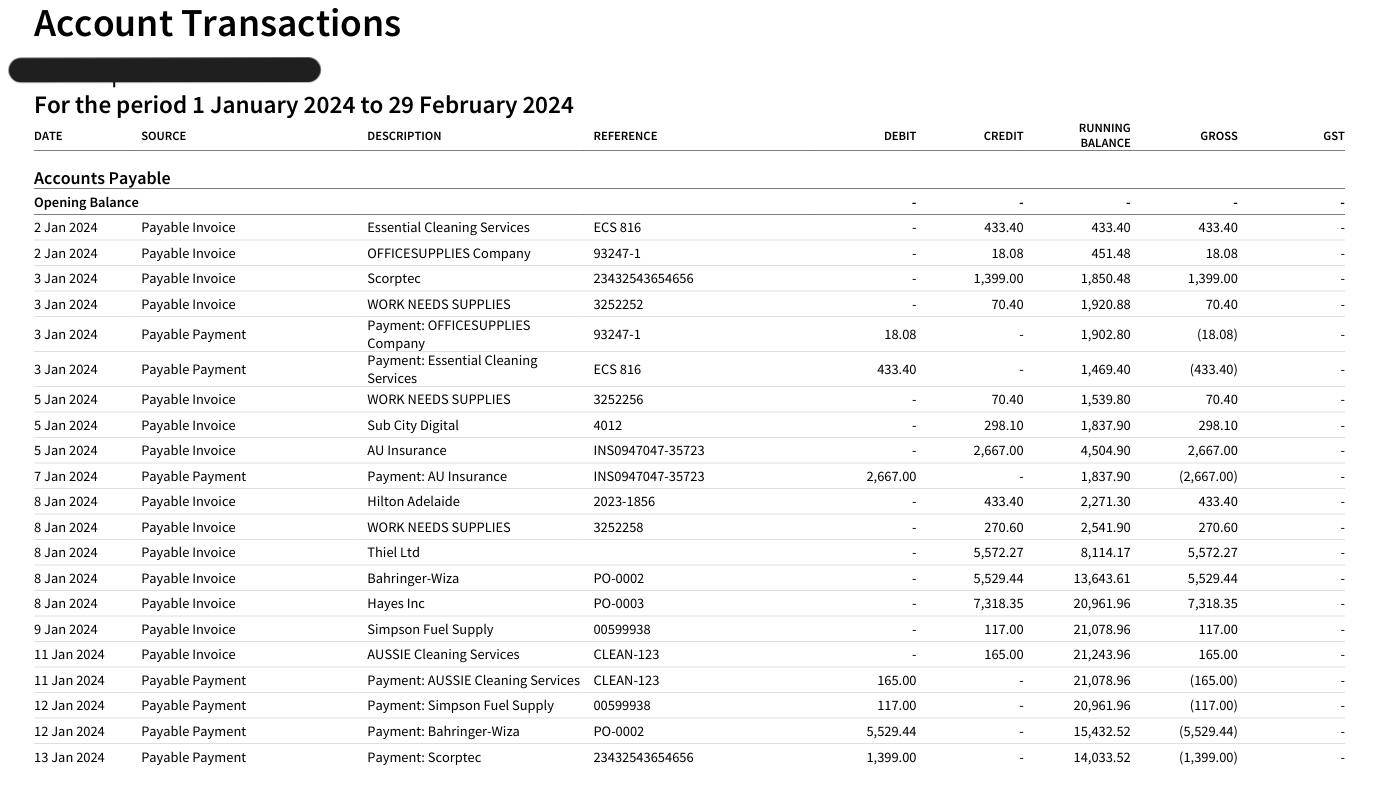Click the Opening Balance row label
Screen dimensions: 1377x801
click(x=86, y=202)
